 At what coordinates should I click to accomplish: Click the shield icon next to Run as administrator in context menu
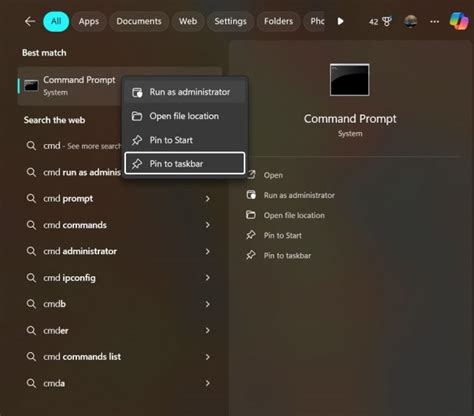point(137,92)
